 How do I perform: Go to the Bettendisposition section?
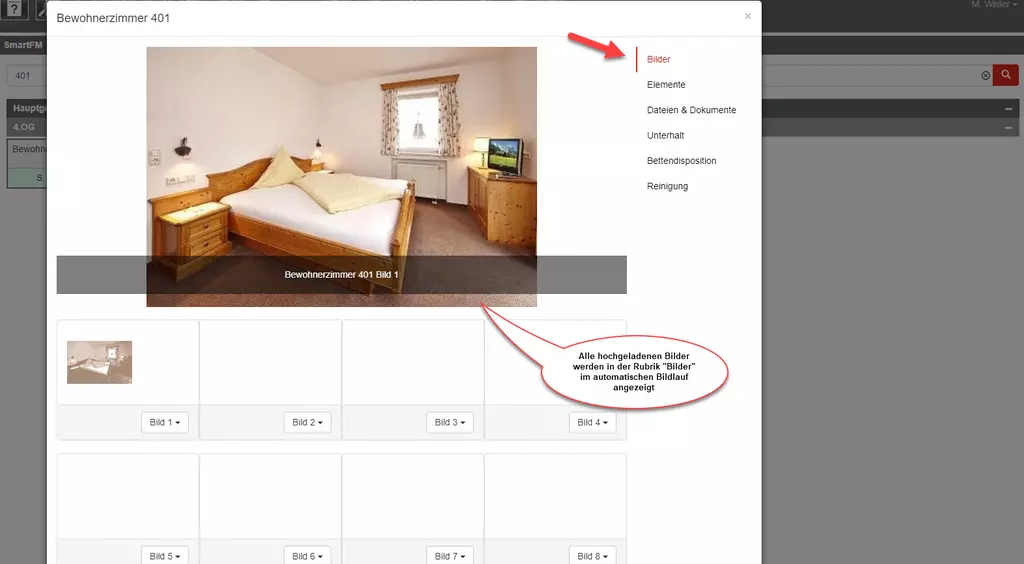tap(681, 161)
